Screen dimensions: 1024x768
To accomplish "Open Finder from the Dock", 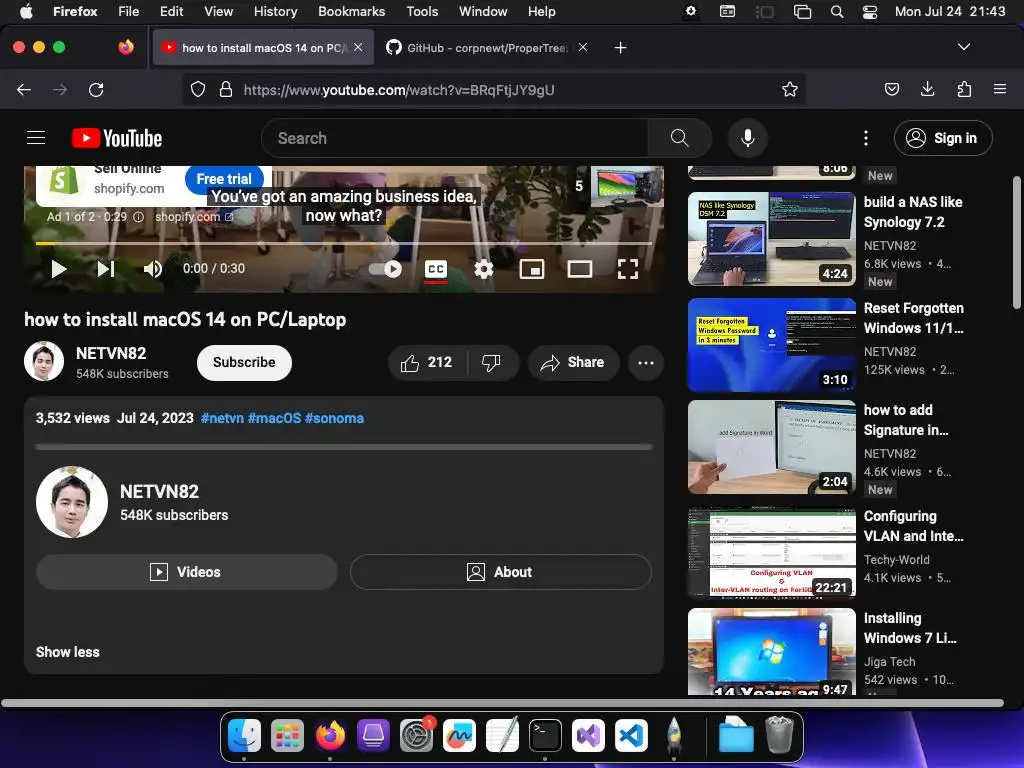I will tap(244, 735).
